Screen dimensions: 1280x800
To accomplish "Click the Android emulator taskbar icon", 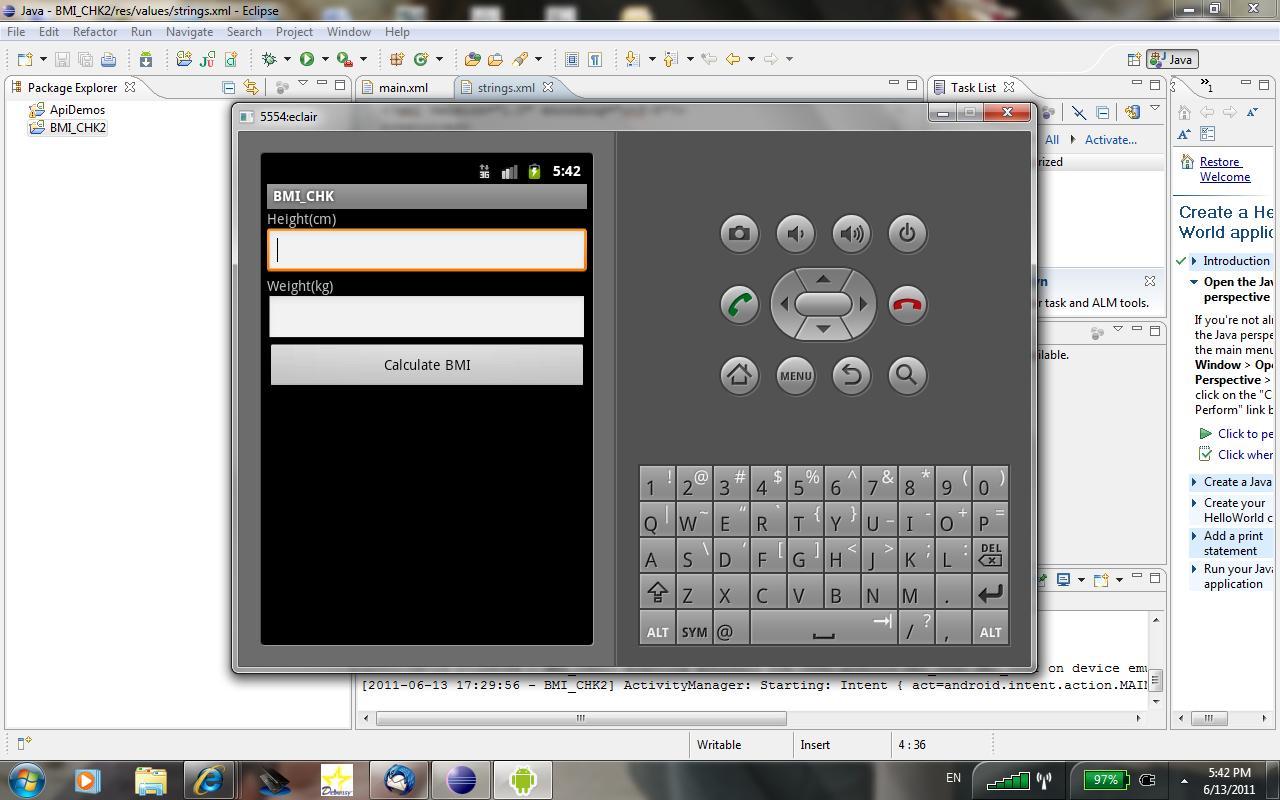I will coord(522,779).
